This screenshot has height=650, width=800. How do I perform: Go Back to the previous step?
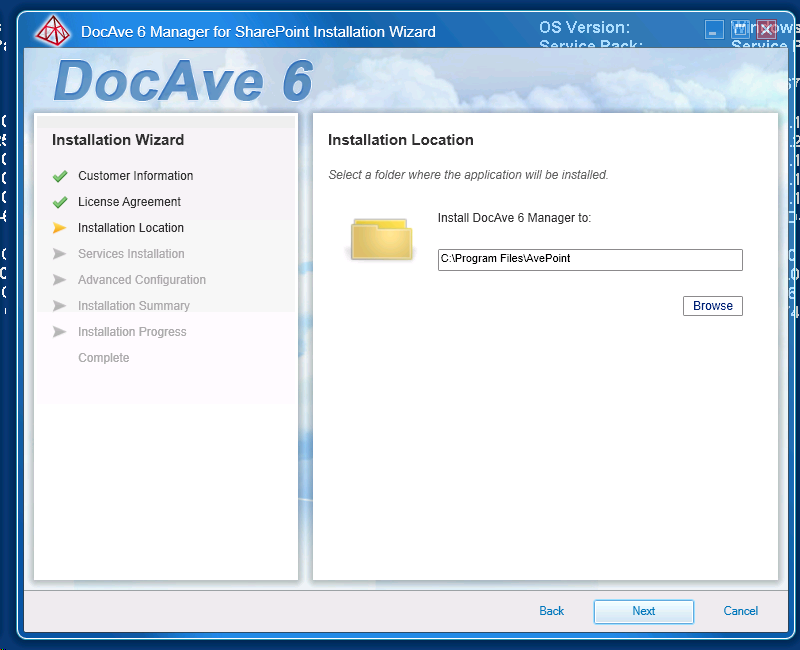pos(551,611)
